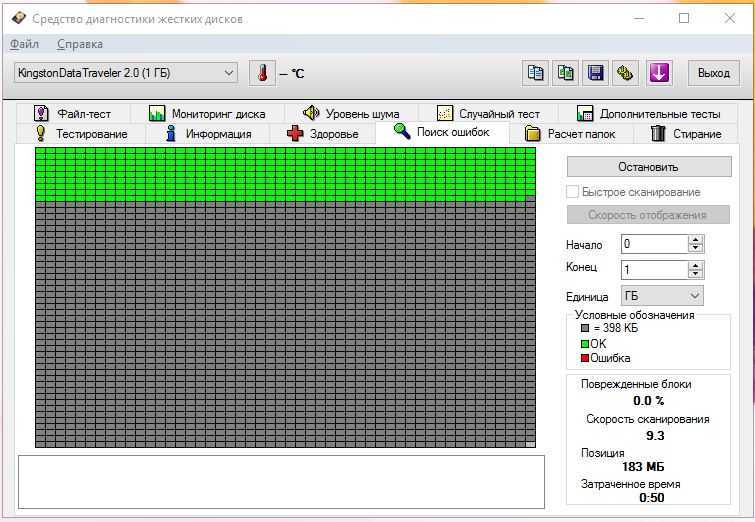Image resolution: width=755 pixels, height=522 pixels.
Task: Click the Позиция label
Action: [602, 453]
